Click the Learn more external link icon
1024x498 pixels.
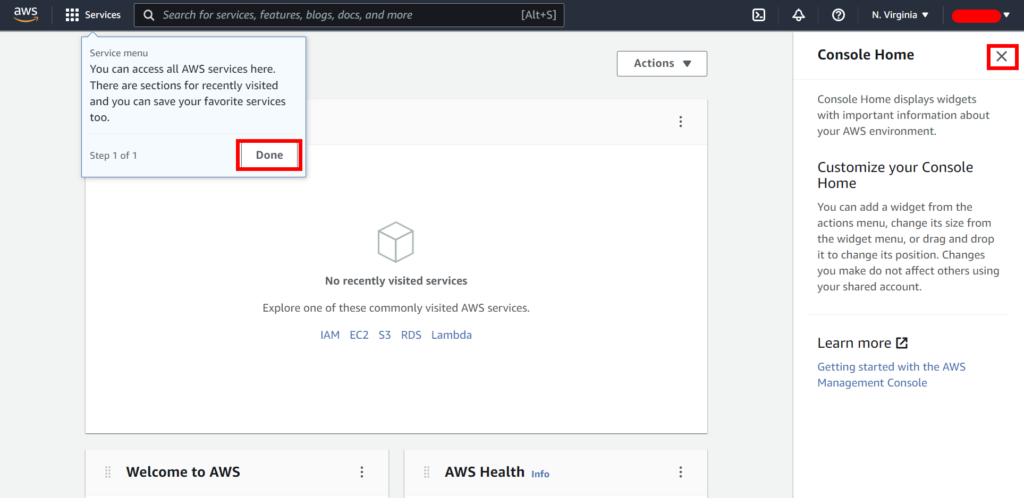902,343
